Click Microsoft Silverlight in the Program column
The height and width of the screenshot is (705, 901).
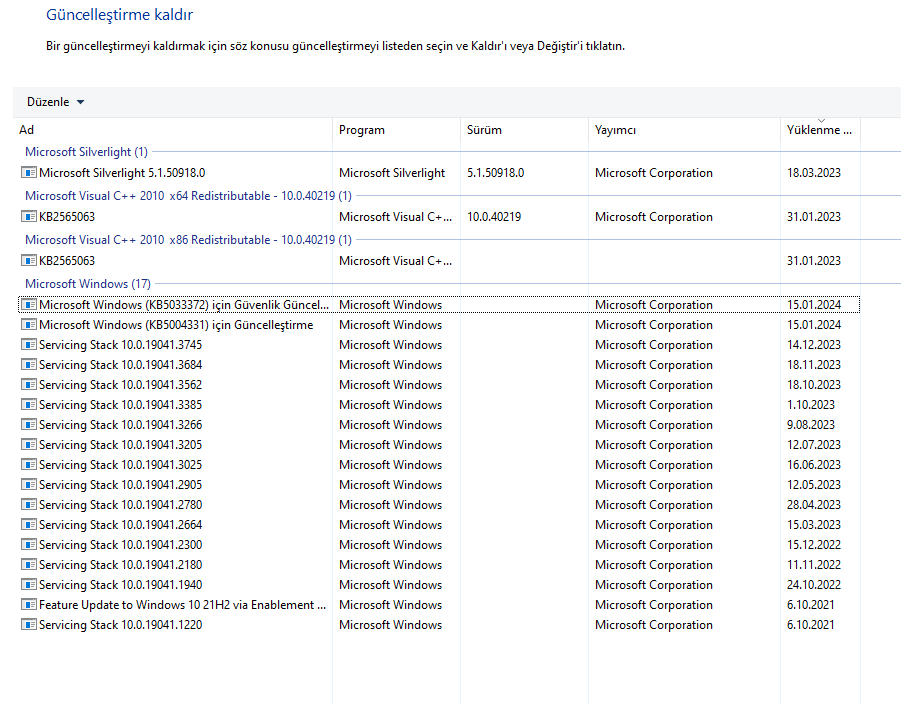392,172
